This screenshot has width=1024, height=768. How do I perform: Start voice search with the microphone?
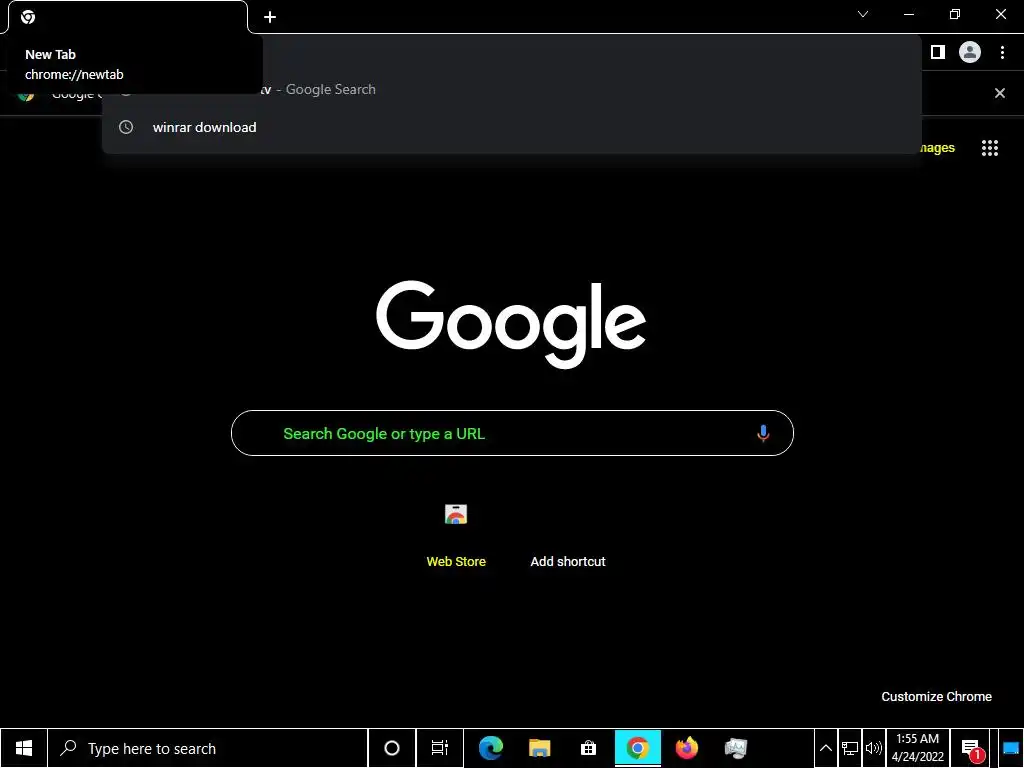(763, 434)
